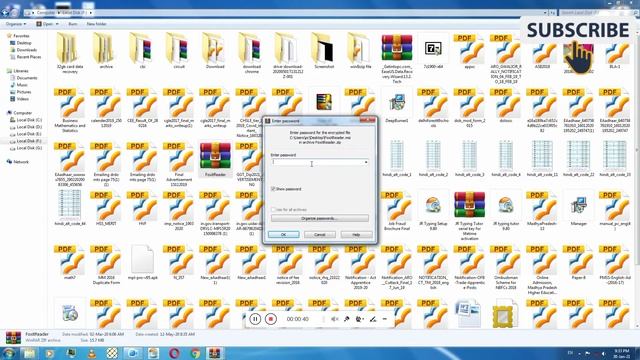
Task: Toggle the Use for all archives checkbox
Action: [x=273, y=209]
